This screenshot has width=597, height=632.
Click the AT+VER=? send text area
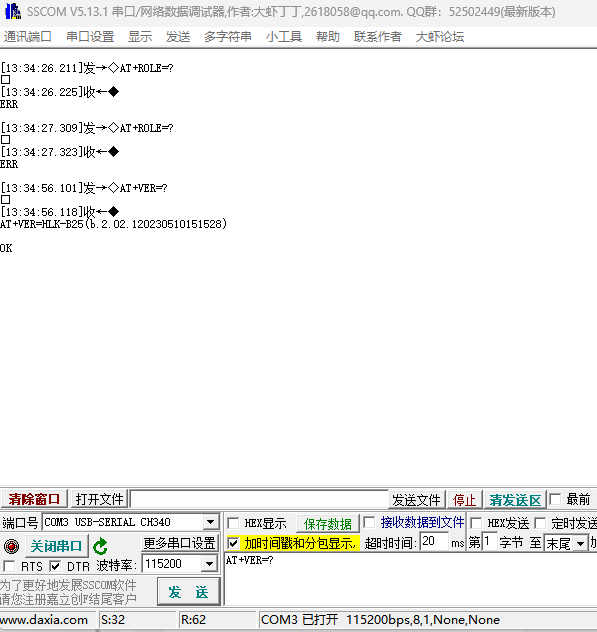[410, 579]
